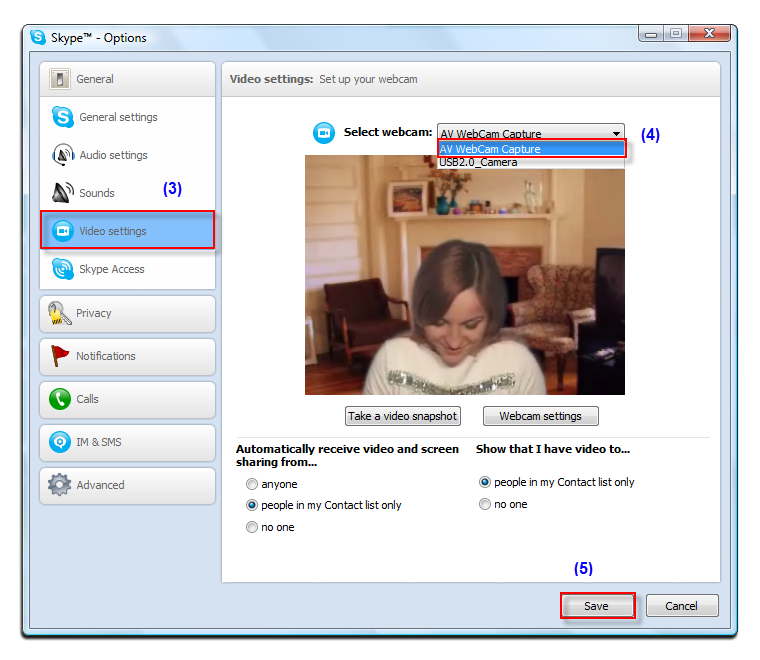Save the video settings
This screenshot has width=760, height=660.
pyautogui.click(x=597, y=606)
